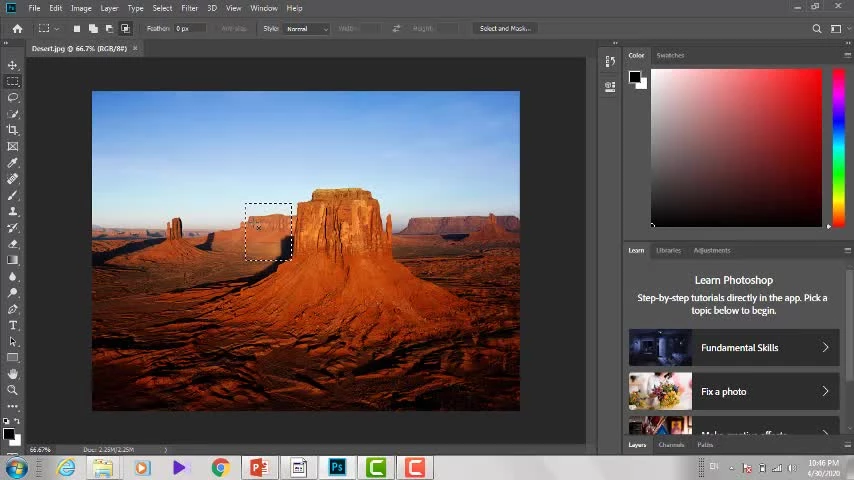This screenshot has width=854, height=480.
Task: Click the Home icon in options bar
Action: tap(17, 29)
